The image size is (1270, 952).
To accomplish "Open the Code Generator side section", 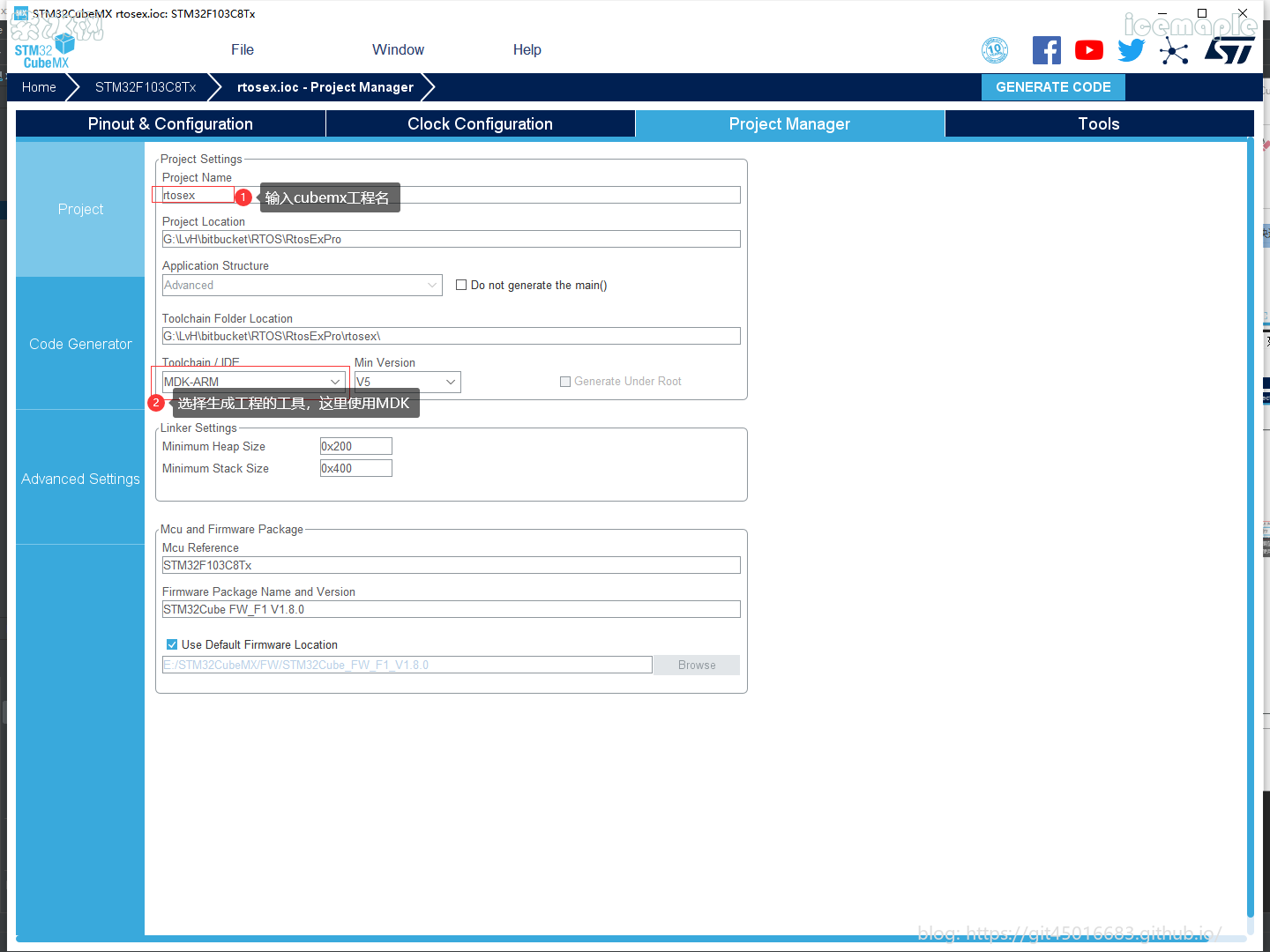I will [80, 344].
